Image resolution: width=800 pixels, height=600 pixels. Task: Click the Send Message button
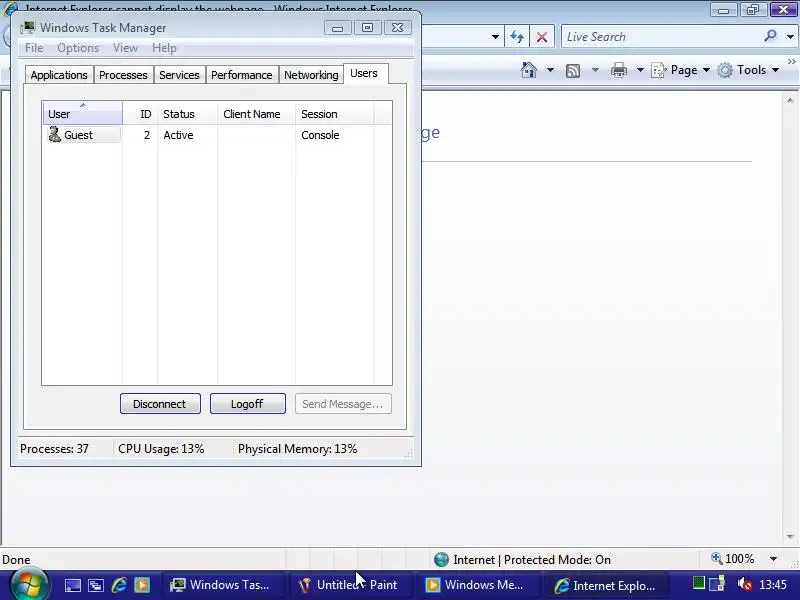pos(343,404)
